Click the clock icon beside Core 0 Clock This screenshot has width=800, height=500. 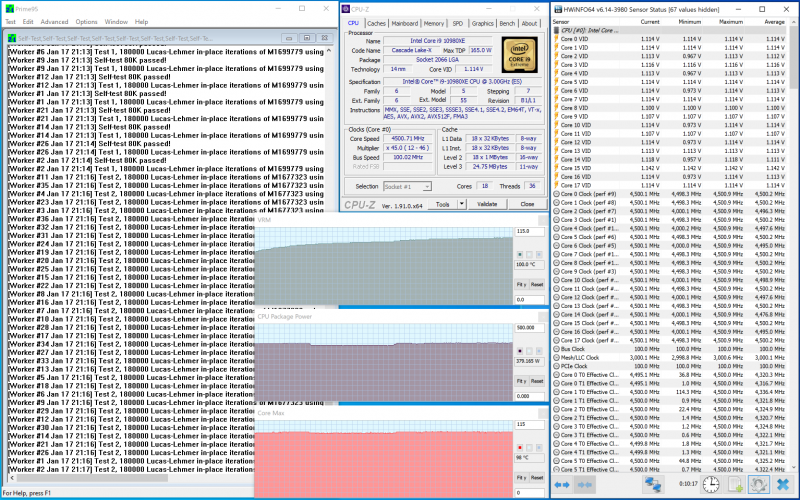(x=557, y=194)
